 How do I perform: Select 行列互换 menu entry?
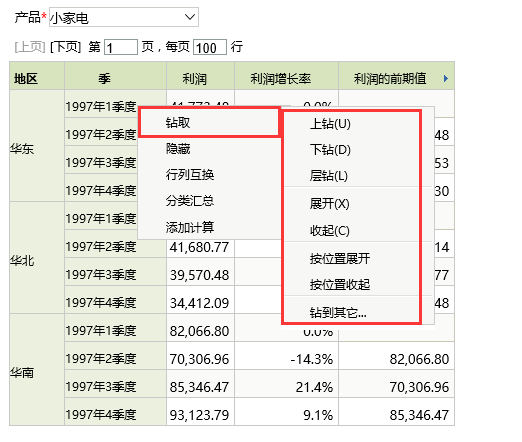(209, 175)
